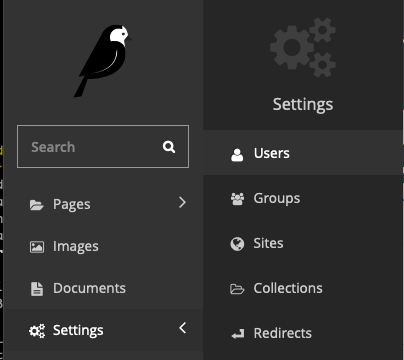404x360 pixels.
Task: Collapse Settings submenu with left chevron
Action: point(182,328)
